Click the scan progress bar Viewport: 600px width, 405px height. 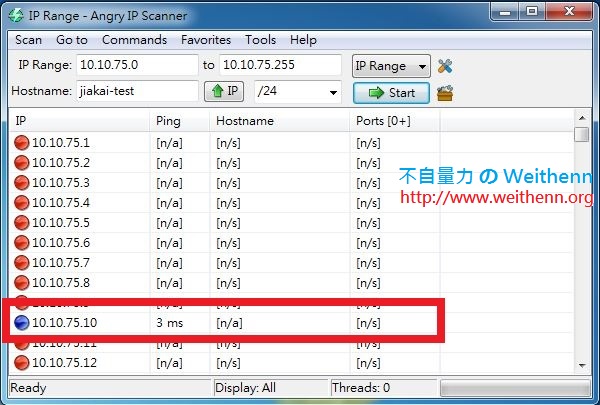coord(515,388)
